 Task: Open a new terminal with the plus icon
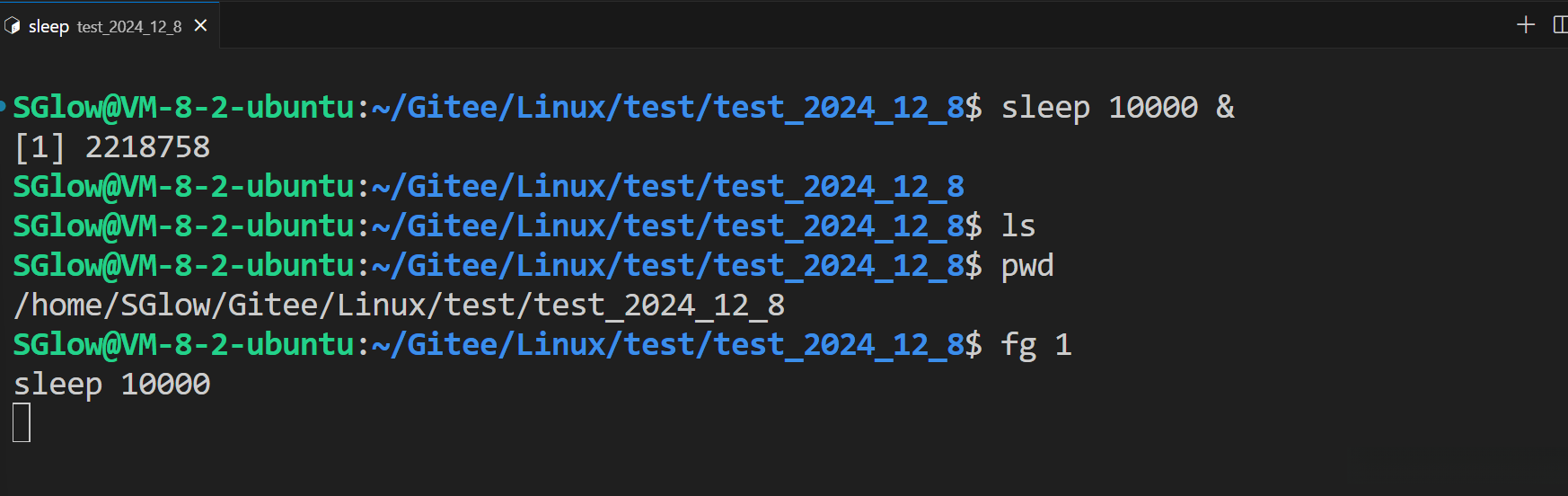[1525, 24]
